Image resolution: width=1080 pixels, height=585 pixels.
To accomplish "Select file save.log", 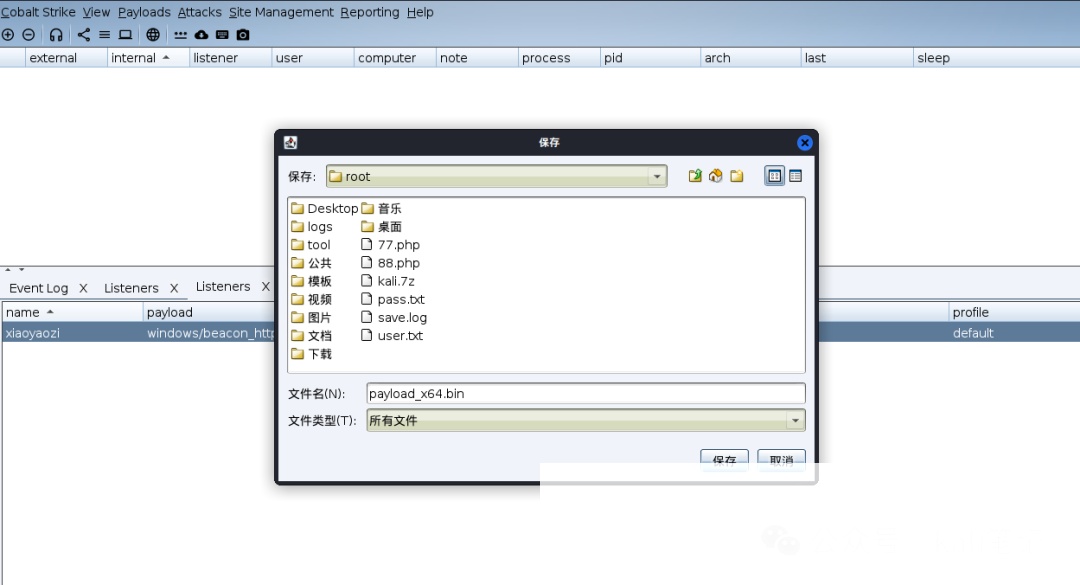I will 394,318.
